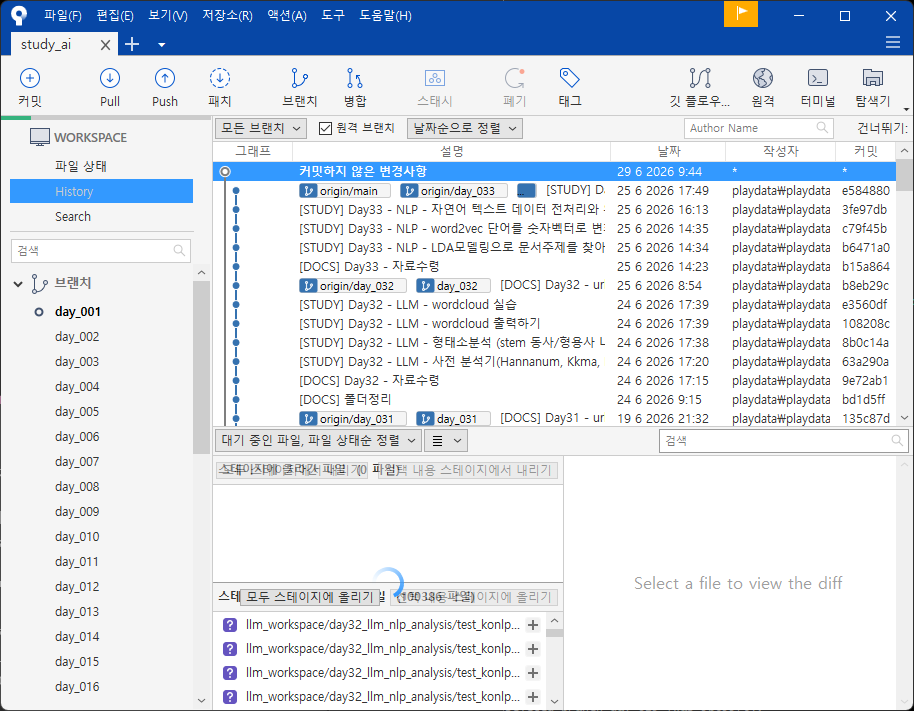
Task: Open the All Branches (모든 브랜치) dropdown
Action: click(x=261, y=128)
